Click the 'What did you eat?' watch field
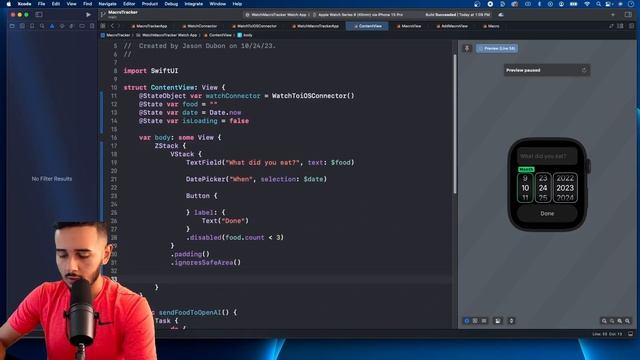The height and width of the screenshot is (360, 640). (547, 156)
